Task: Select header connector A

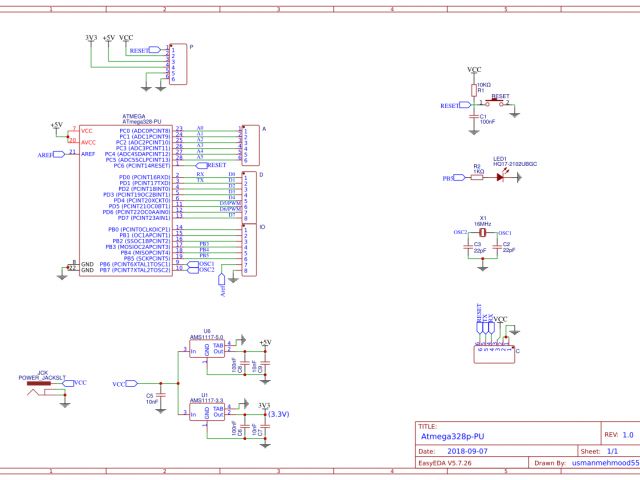Action: point(250,145)
